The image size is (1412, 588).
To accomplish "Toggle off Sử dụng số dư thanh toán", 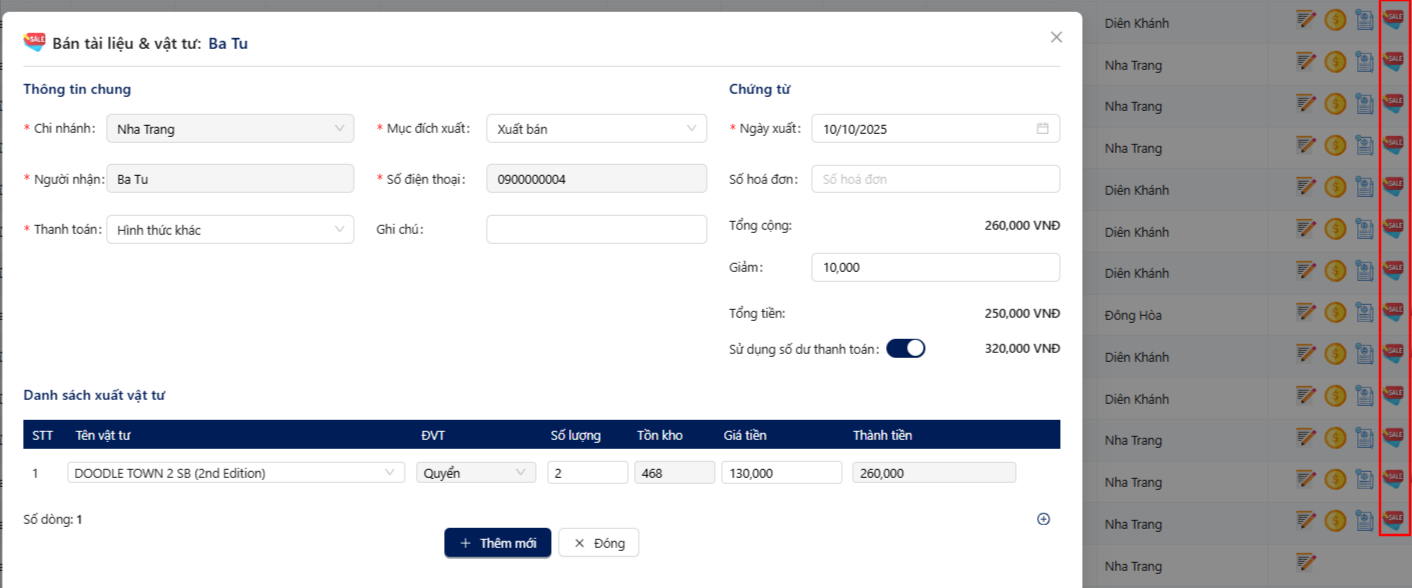I will point(905,349).
